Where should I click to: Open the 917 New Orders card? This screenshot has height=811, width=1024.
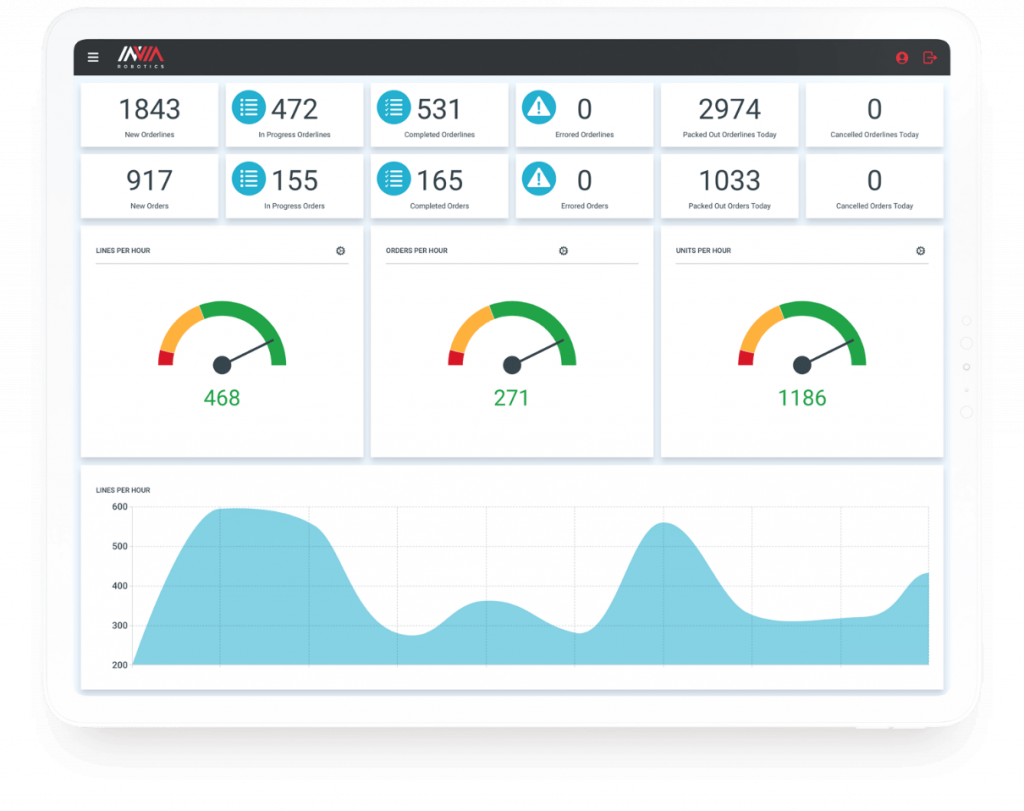150,186
